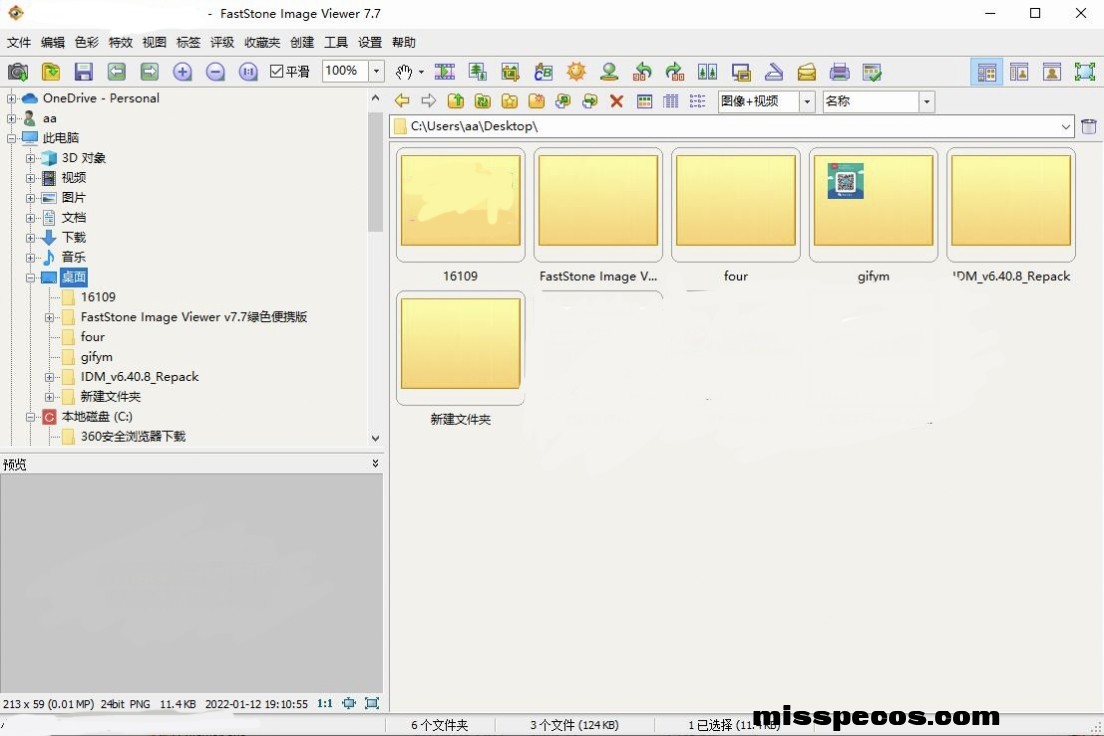Image resolution: width=1104 pixels, height=736 pixels.
Task: Click the blue floppy disk Save icon
Action: tap(84, 72)
